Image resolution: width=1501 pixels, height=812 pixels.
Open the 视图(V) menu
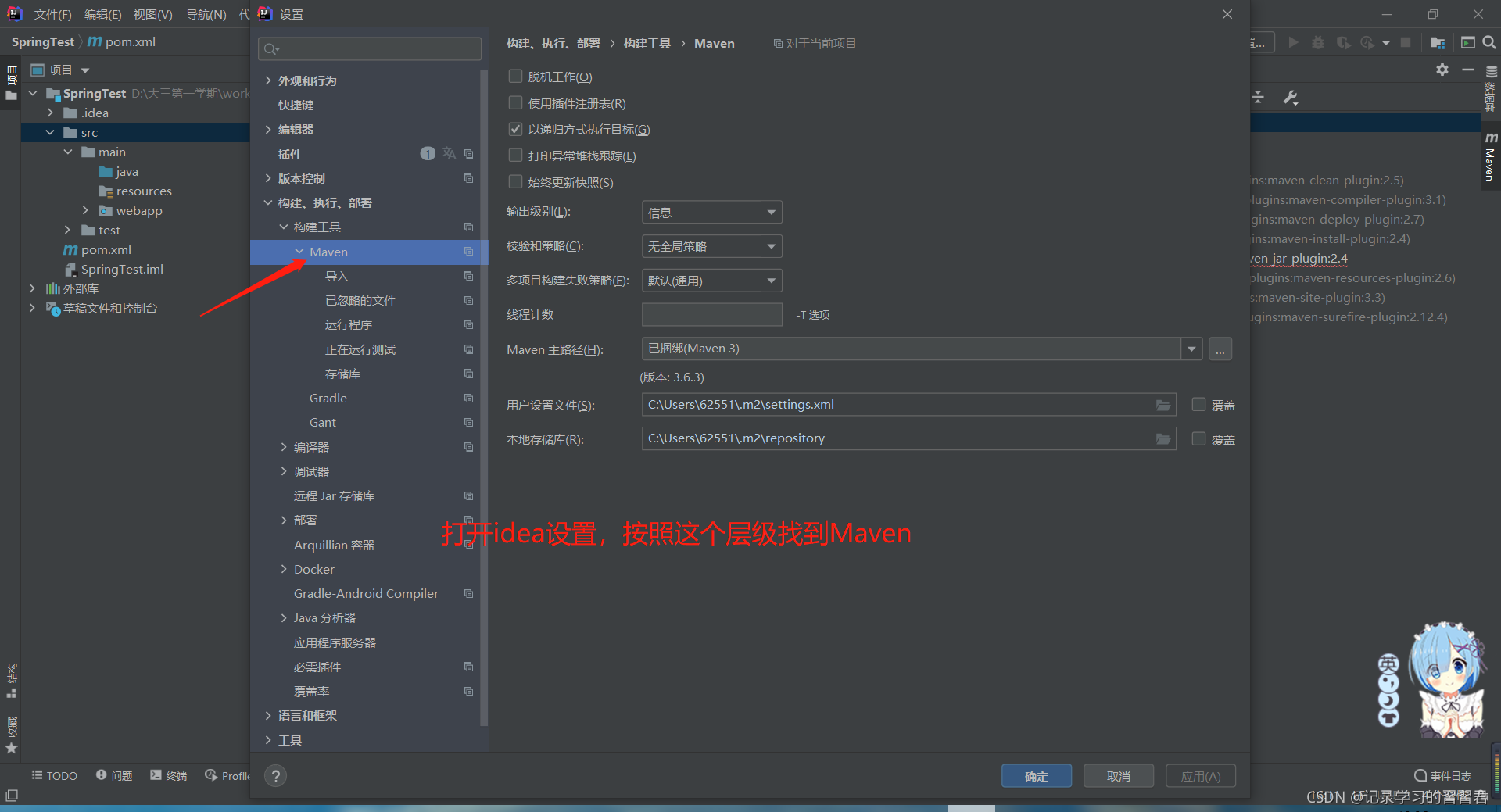152,14
